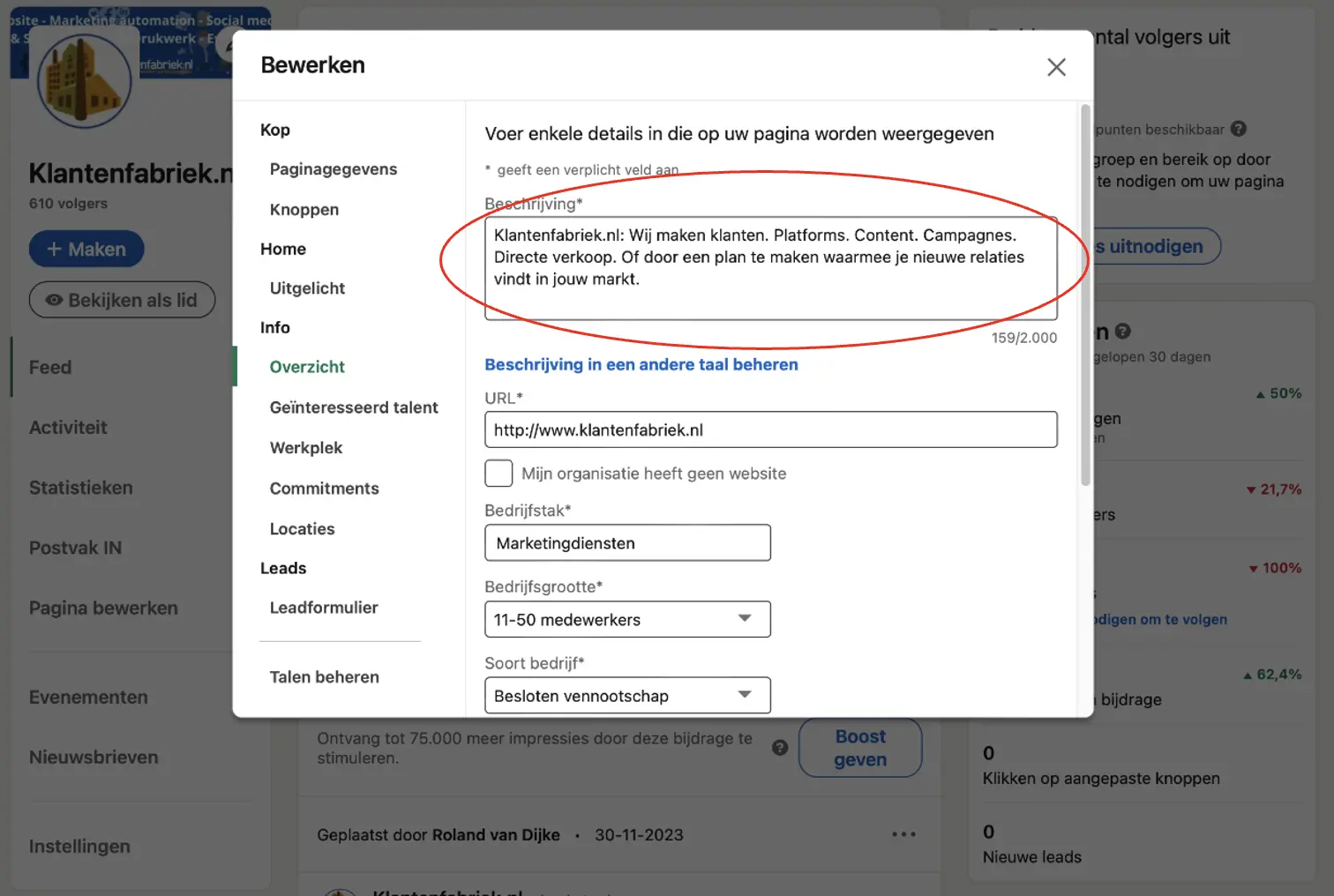Viewport: 1334px width, 896px height.
Task: Open the Commitments section
Action: (x=324, y=489)
